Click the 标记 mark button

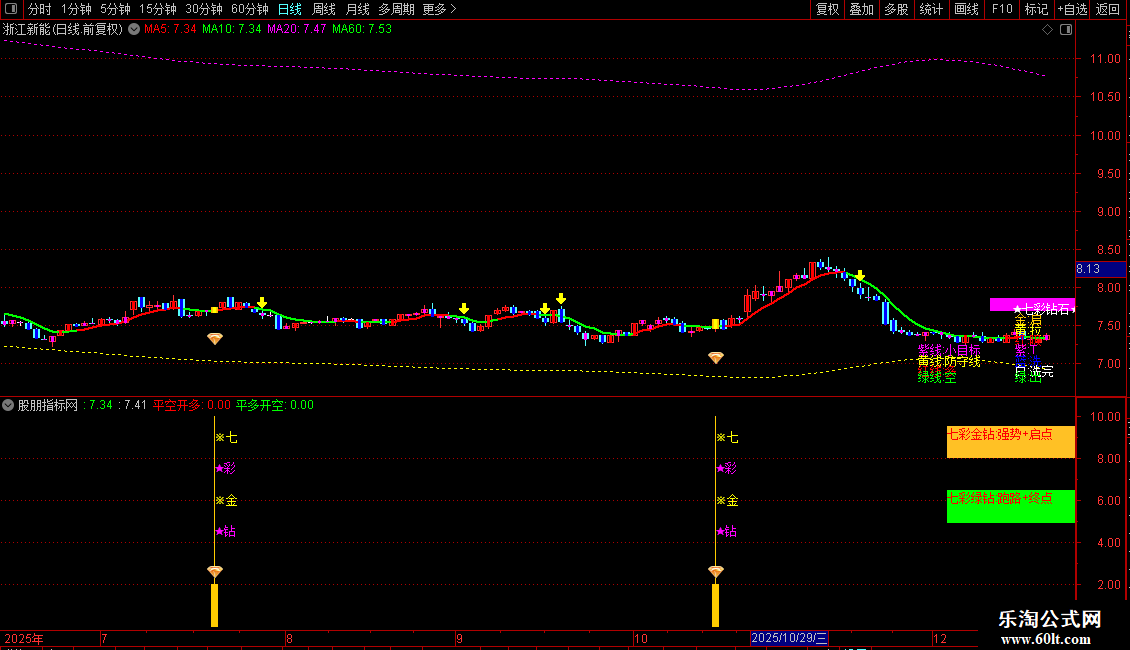point(1036,9)
